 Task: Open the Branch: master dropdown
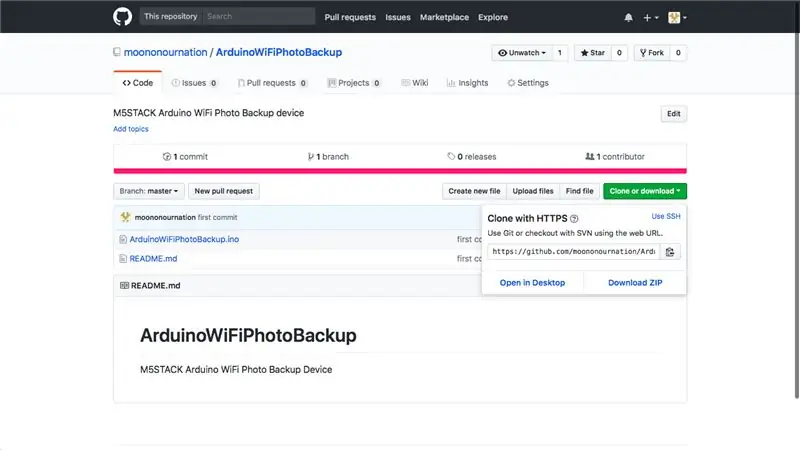pyautogui.click(x=148, y=191)
